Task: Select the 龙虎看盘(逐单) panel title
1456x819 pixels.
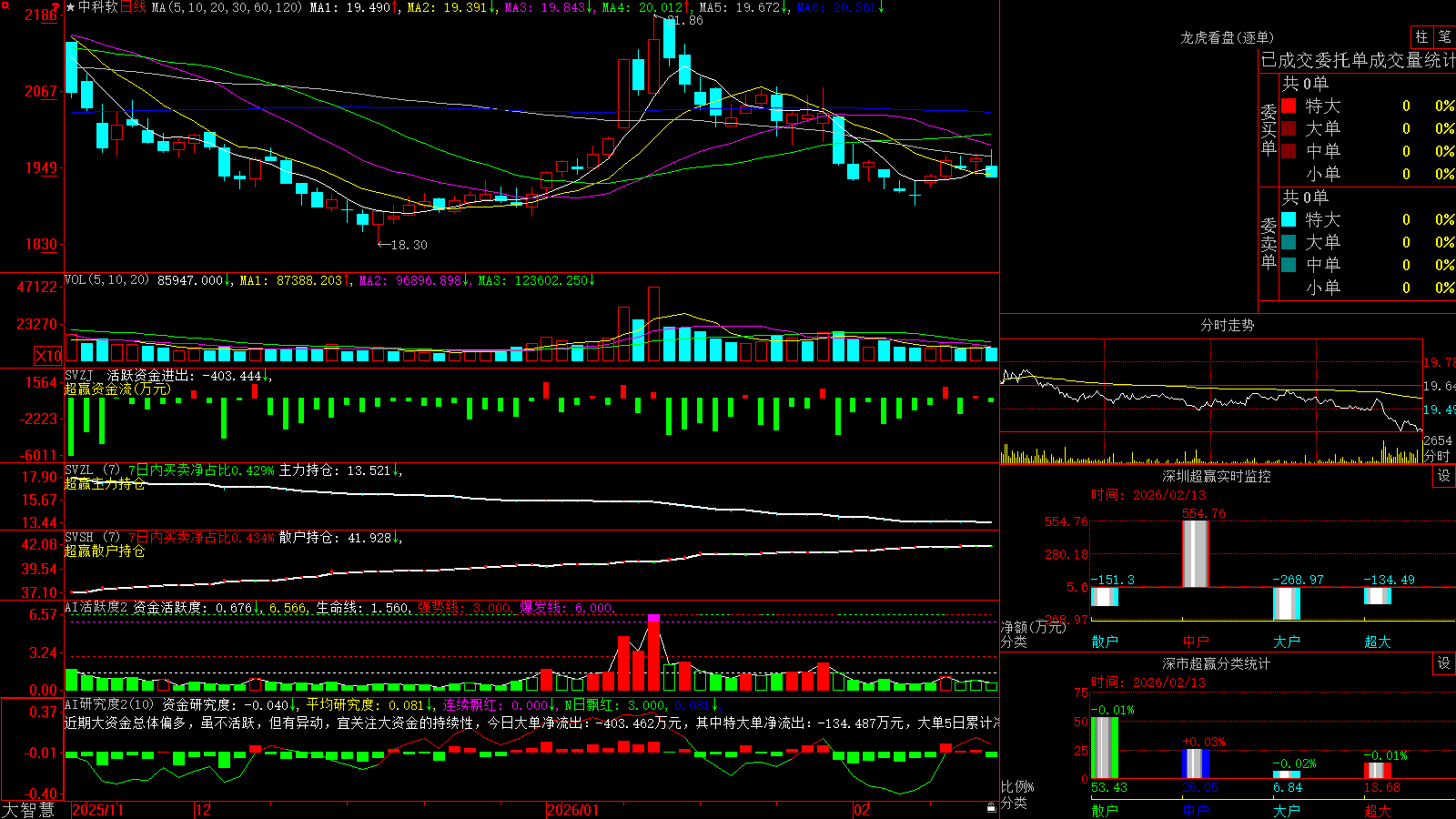Action: (1227, 37)
